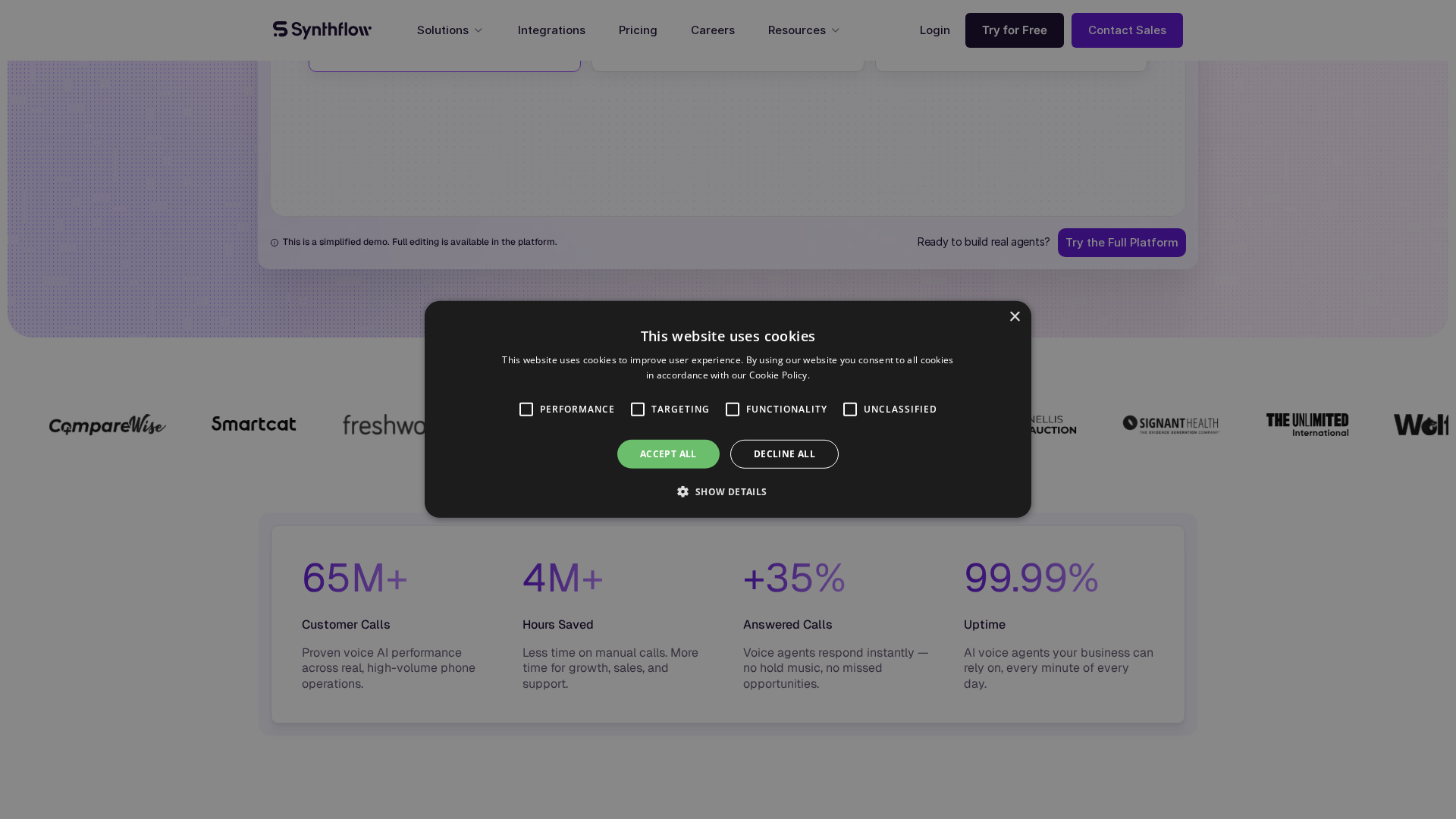
Task: Toggle the Functionality cookies checkbox
Action: (733, 409)
